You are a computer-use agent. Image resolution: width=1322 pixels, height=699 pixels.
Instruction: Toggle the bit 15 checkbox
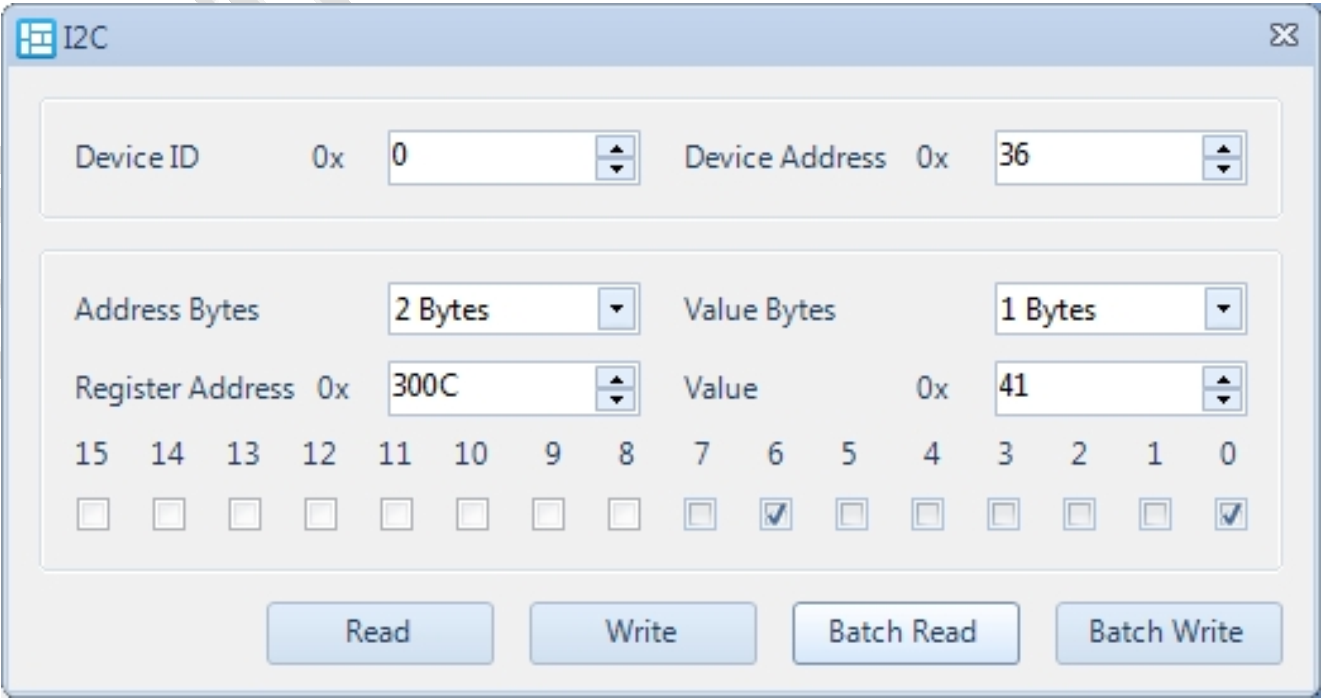92,514
